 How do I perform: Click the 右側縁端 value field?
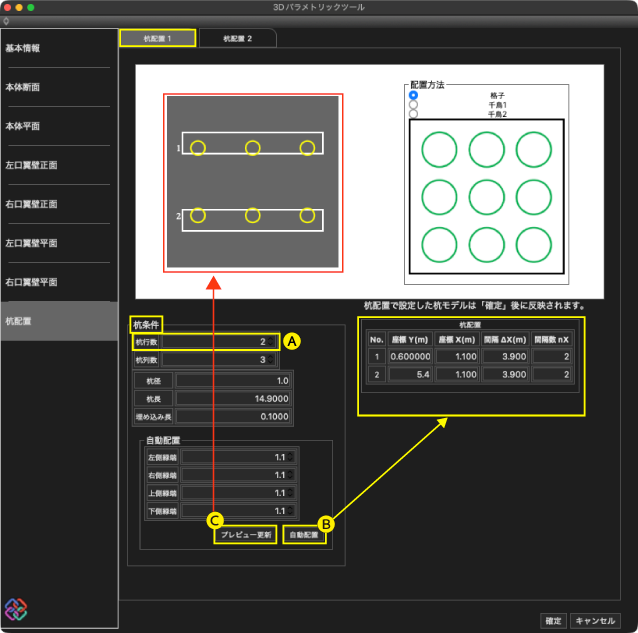click(238, 475)
